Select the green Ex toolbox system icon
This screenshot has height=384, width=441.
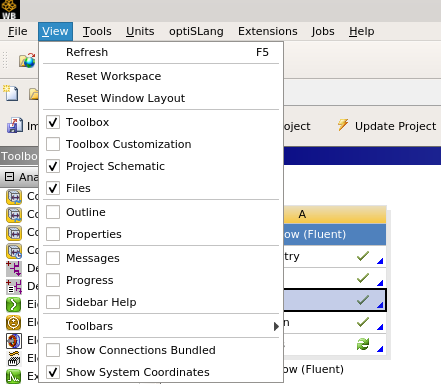(x=14, y=376)
